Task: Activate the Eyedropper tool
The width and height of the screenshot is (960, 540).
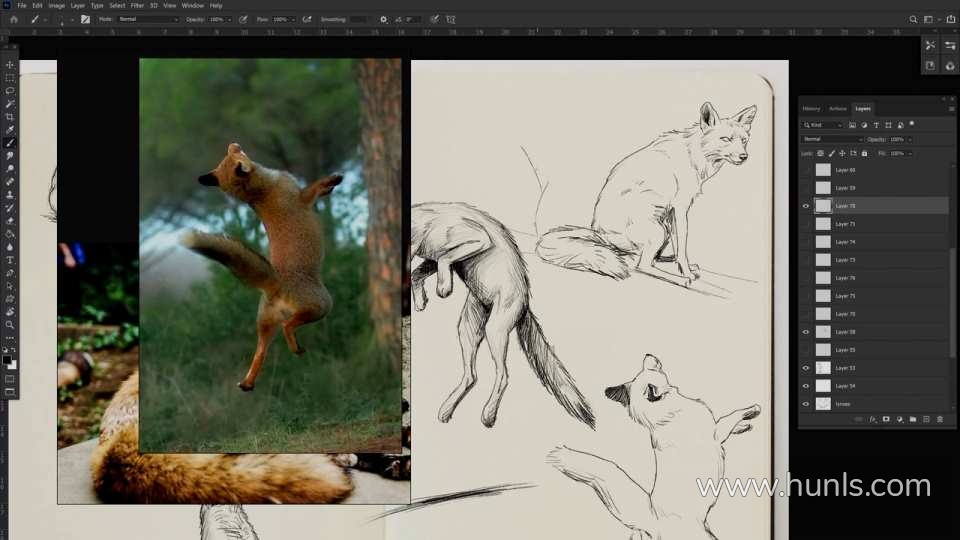Action: point(10,130)
